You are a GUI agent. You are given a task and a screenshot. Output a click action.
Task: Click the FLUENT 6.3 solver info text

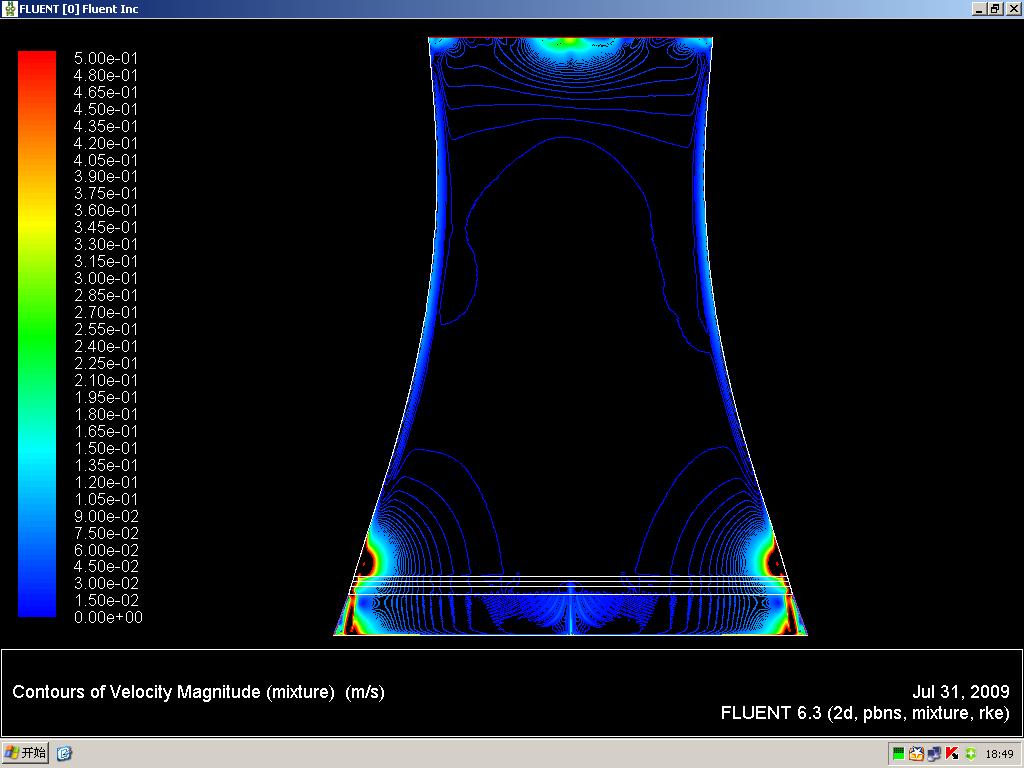tap(864, 713)
